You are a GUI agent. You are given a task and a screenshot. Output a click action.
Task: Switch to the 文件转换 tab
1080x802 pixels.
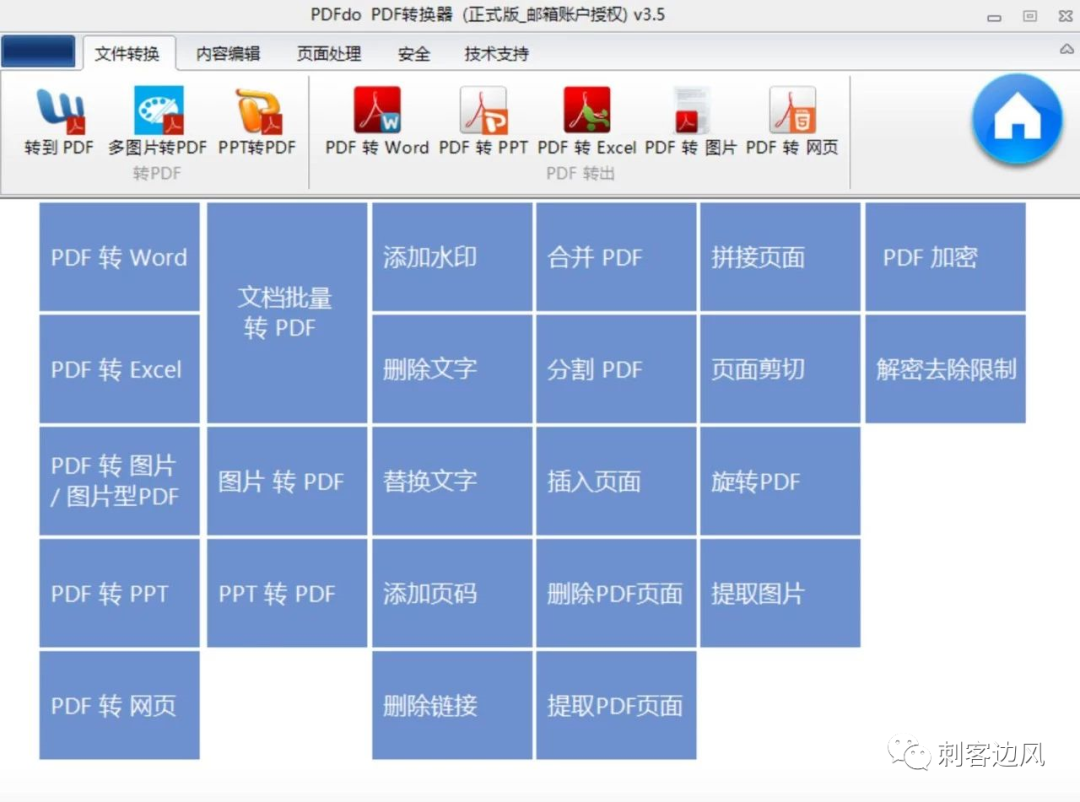click(127, 54)
